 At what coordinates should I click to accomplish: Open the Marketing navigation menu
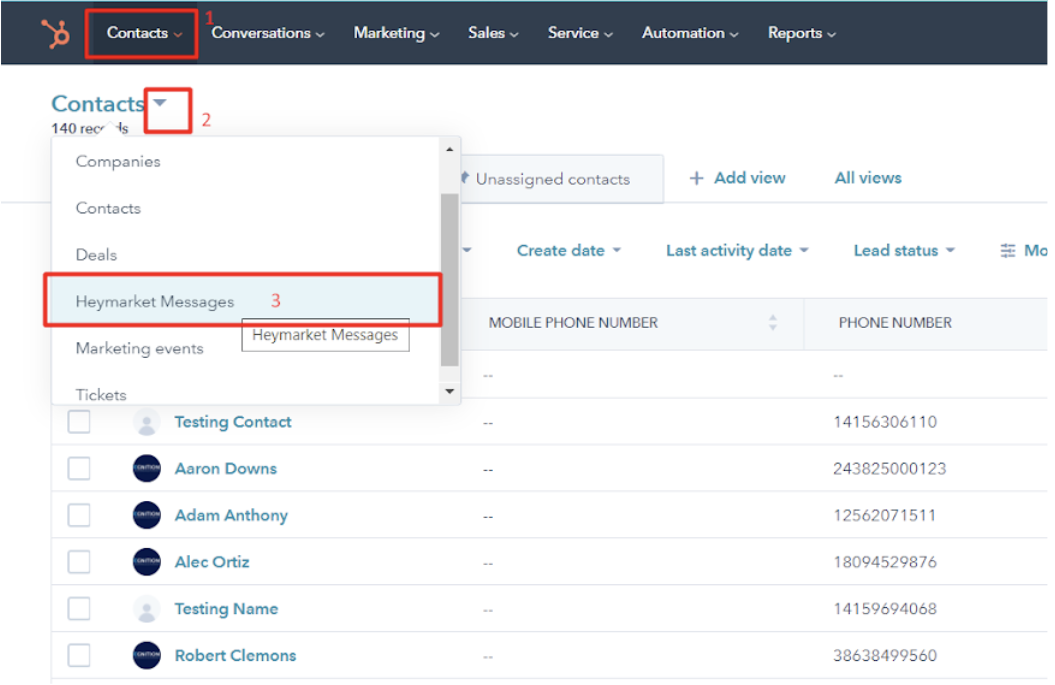click(x=396, y=33)
